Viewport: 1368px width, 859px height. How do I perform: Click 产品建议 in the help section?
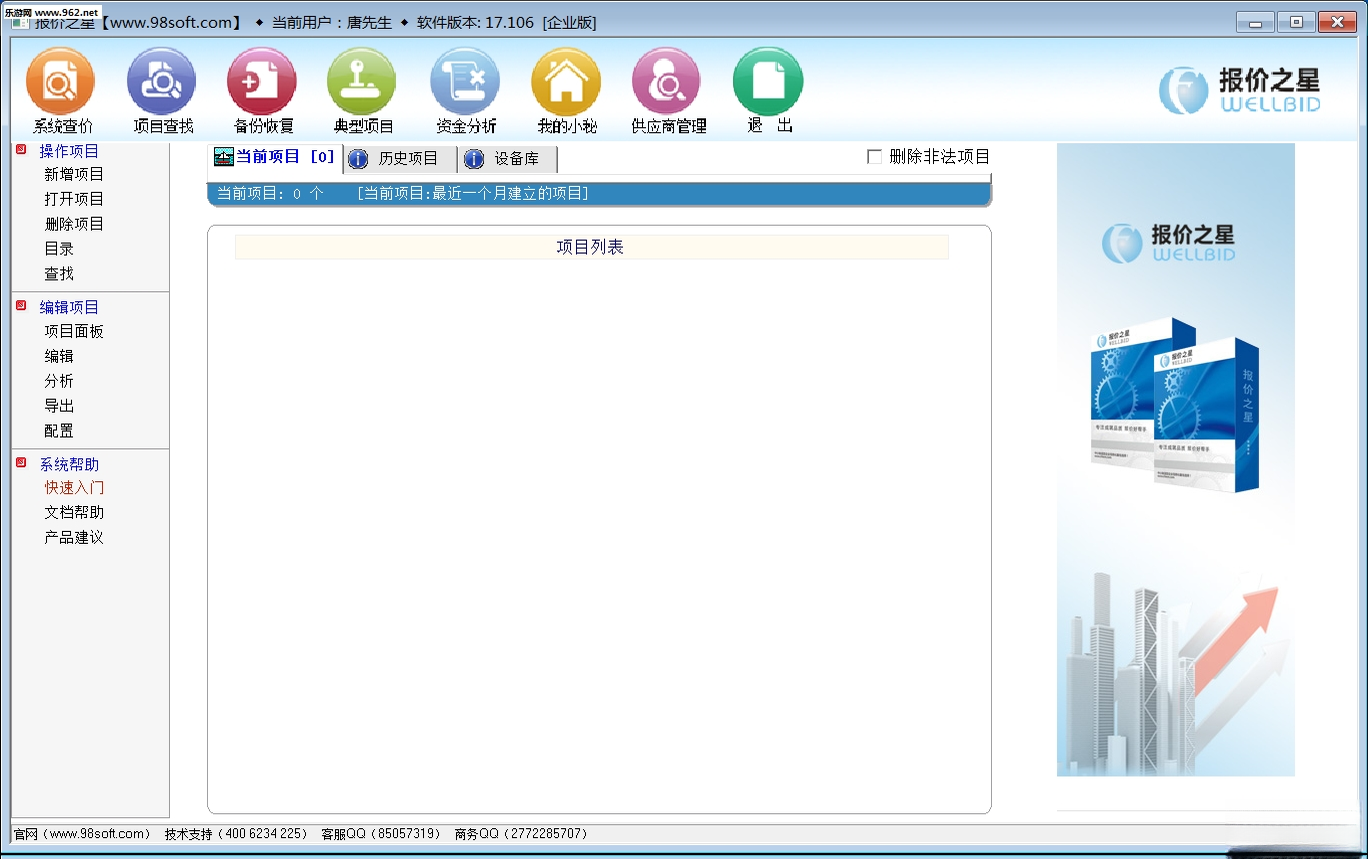pyautogui.click(x=74, y=537)
